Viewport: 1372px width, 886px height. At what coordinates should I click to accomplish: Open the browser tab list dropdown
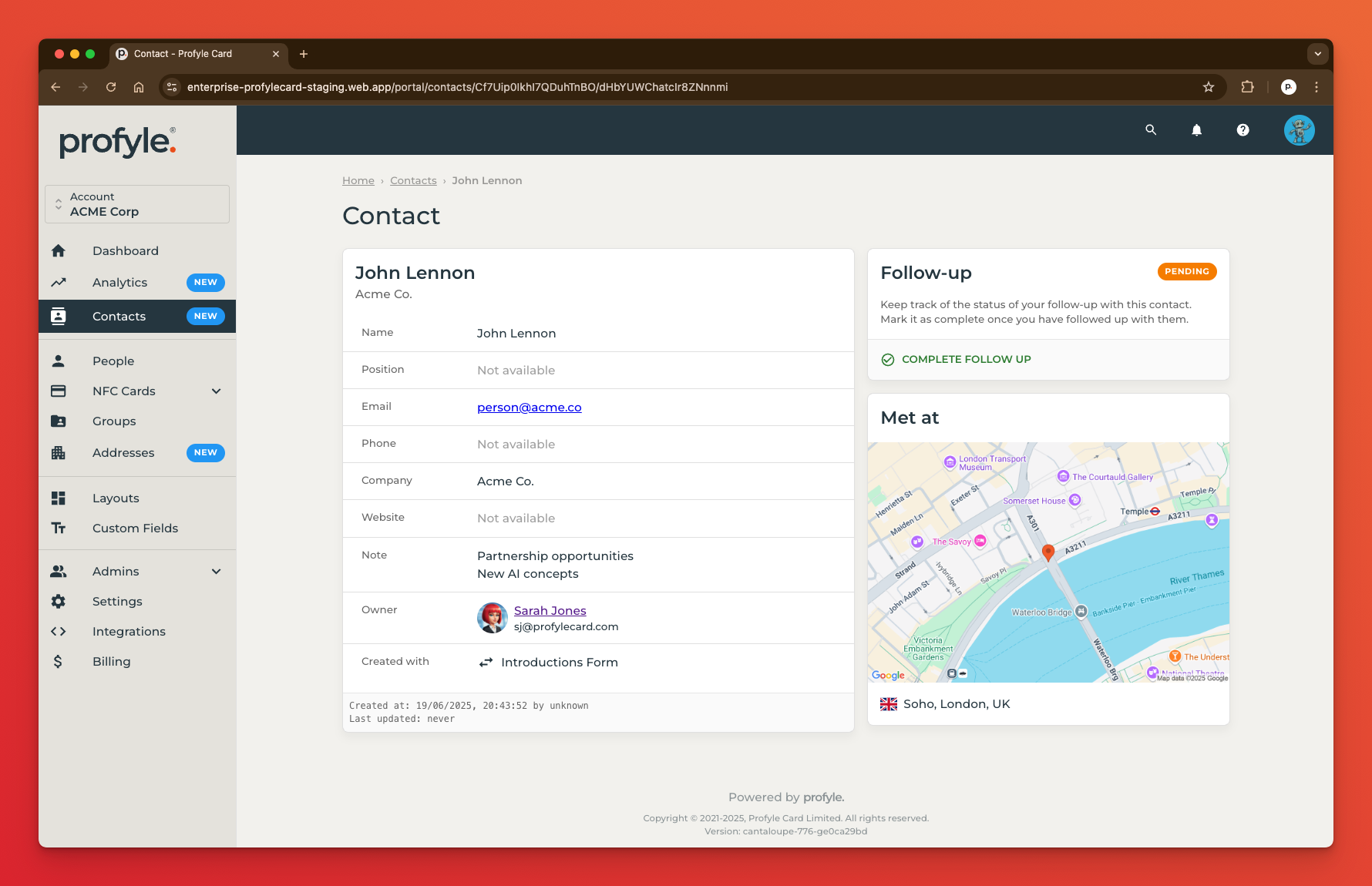pos(1318,54)
